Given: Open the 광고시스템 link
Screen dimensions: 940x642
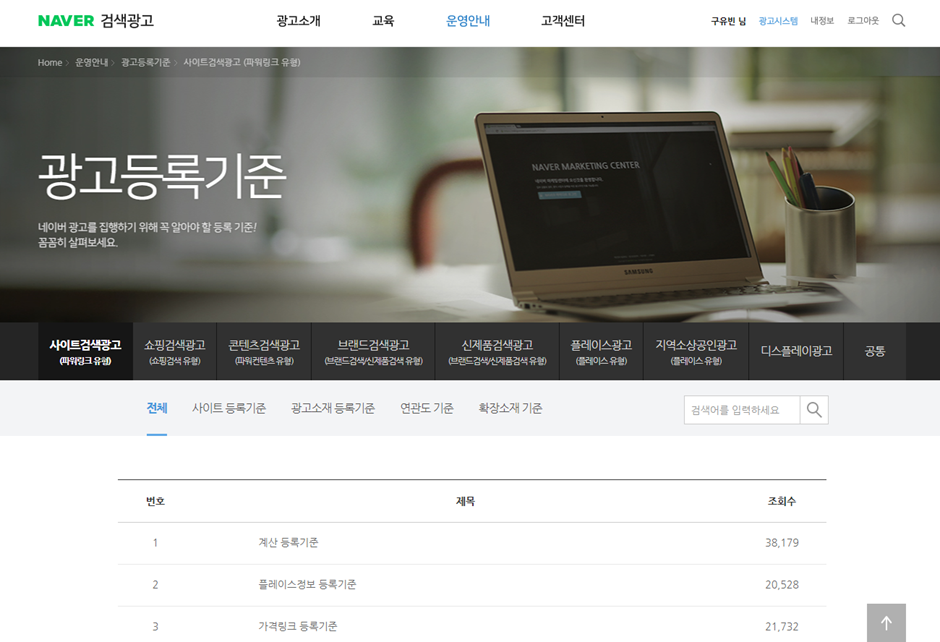Looking at the screenshot, I should pos(778,21).
